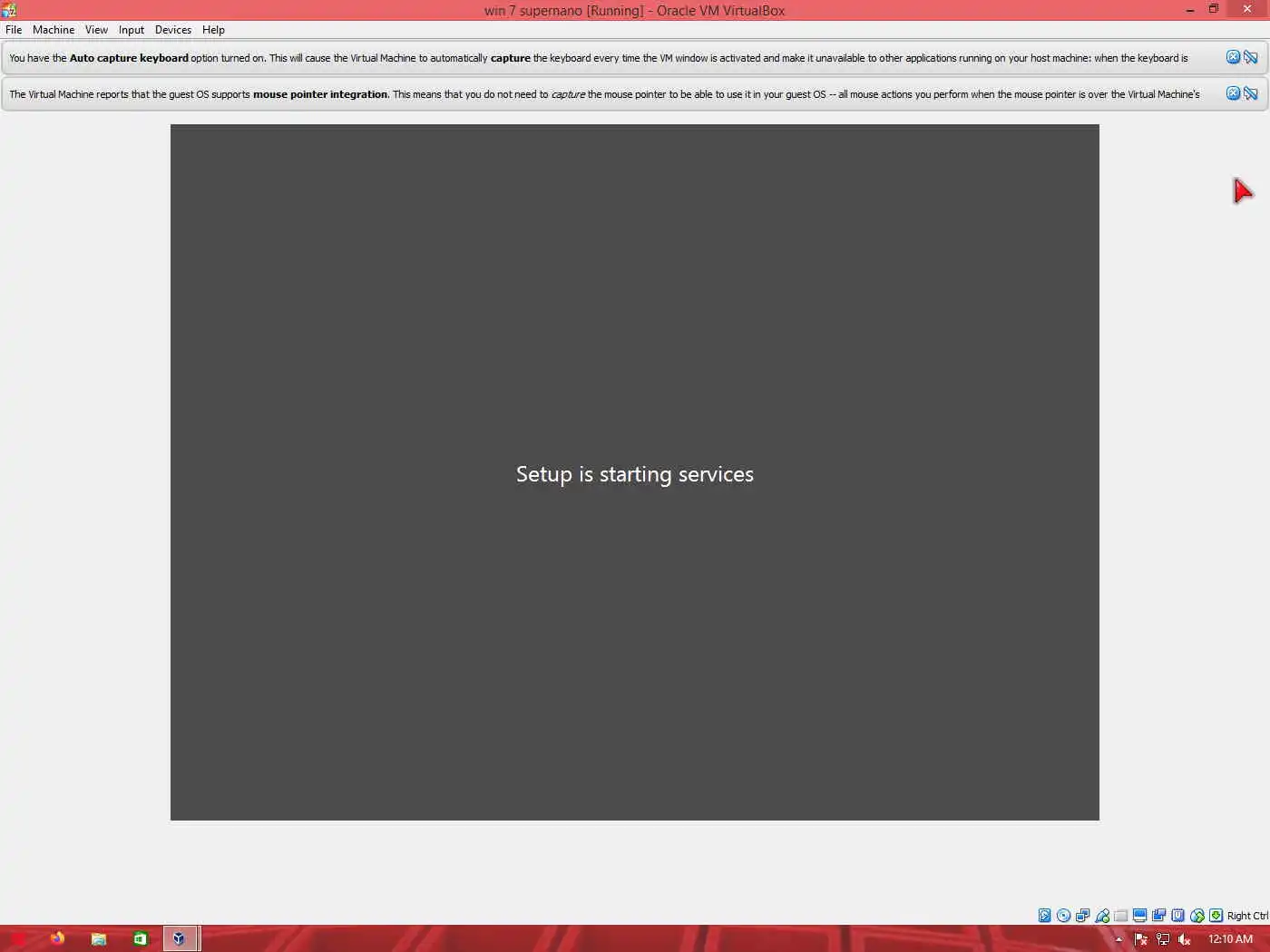This screenshot has width=1270, height=952.
Task: Click the "Setup is starting services" text
Action: tap(635, 474)
